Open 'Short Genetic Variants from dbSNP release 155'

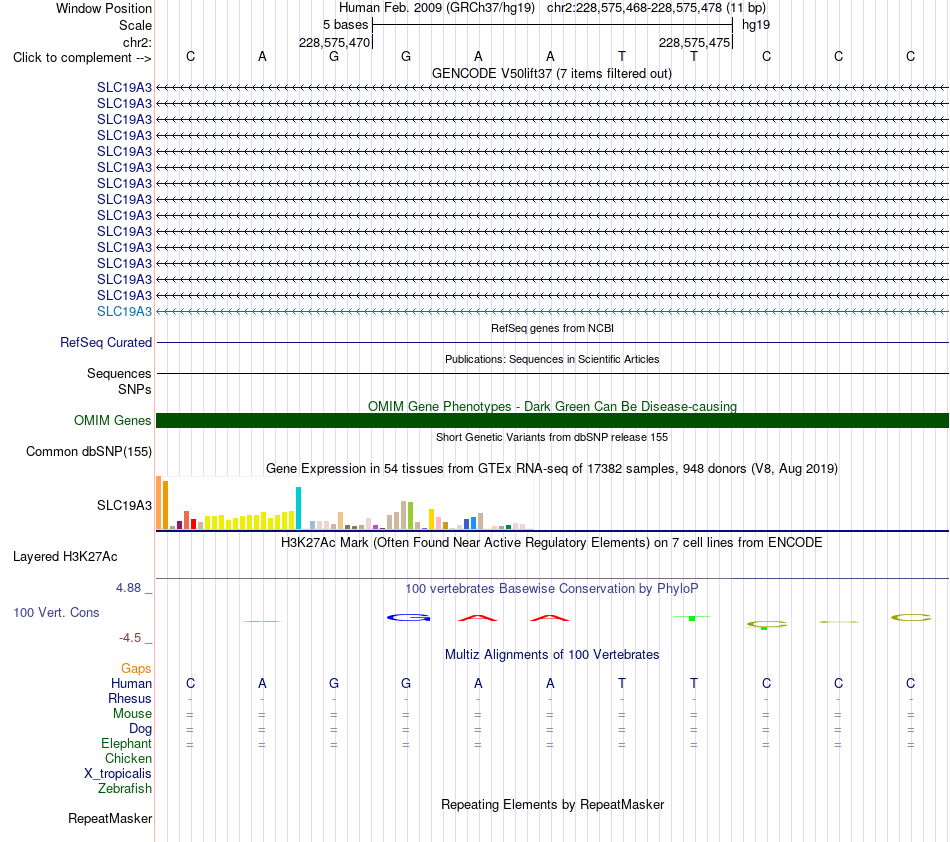tap(552, 437)
